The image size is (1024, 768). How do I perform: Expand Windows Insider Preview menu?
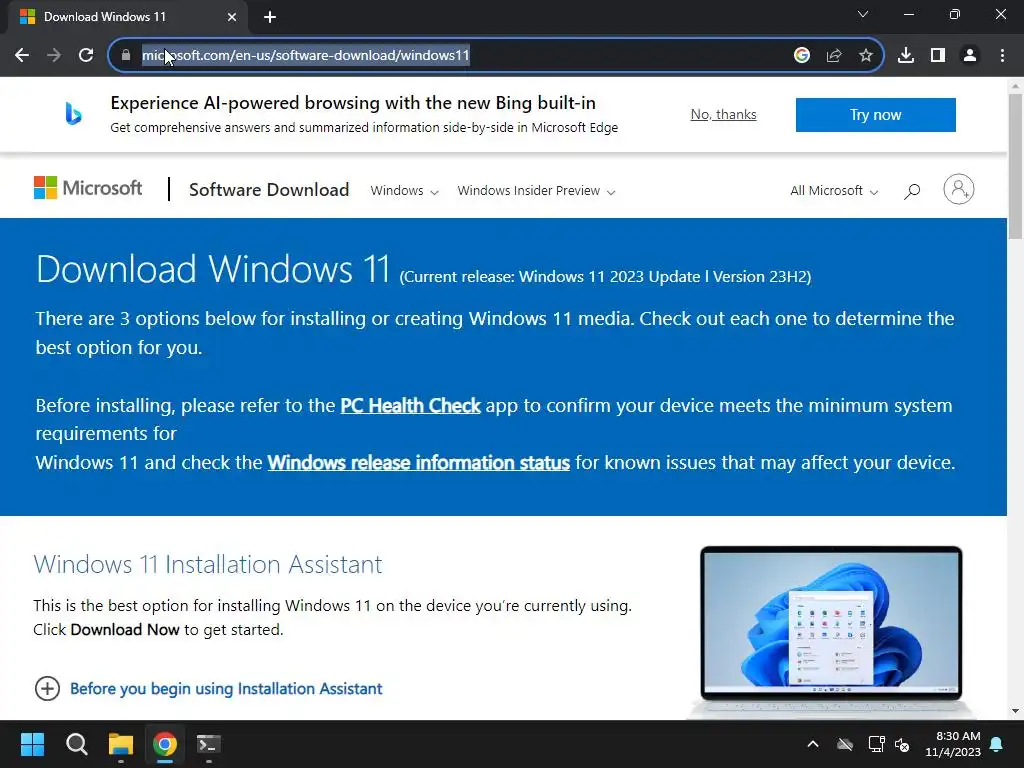536,191
